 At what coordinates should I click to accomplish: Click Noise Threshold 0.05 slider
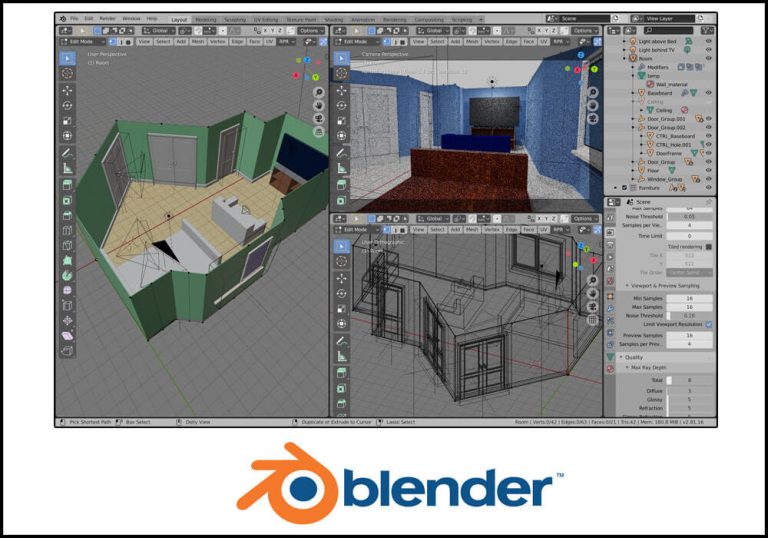pyautogui.click(x=690, y=217)
